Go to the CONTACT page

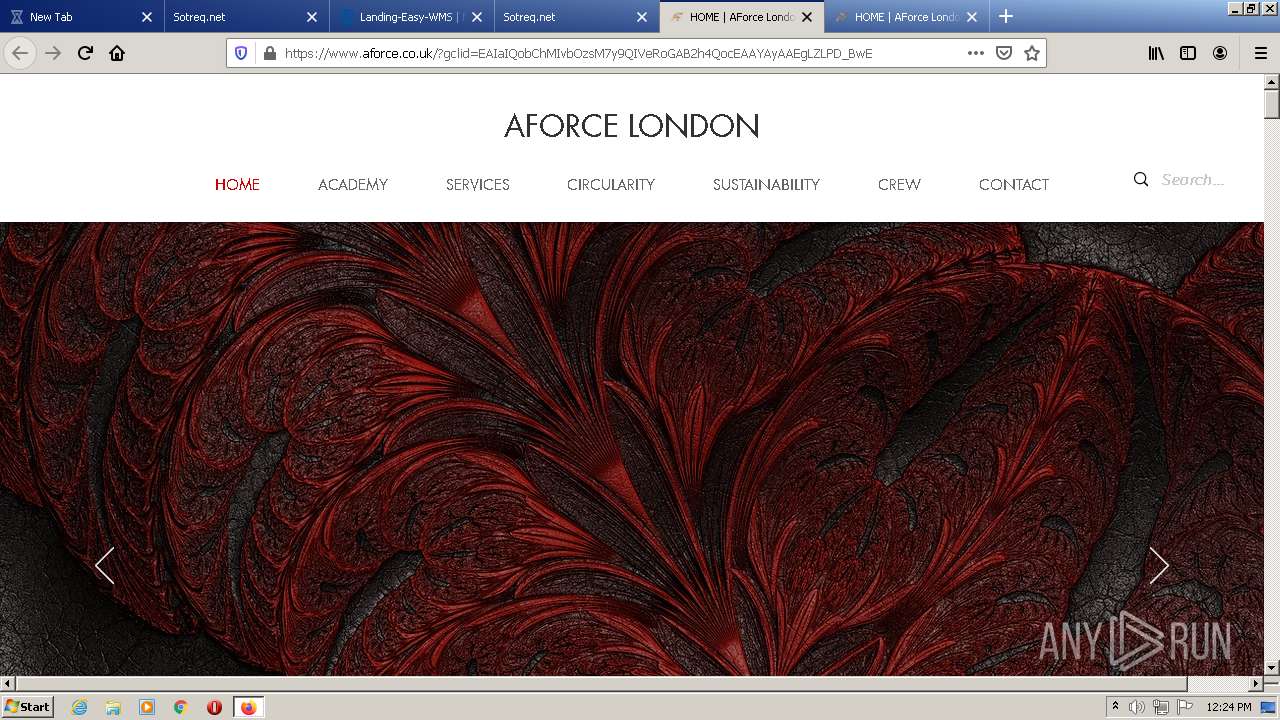click(1014, 184)
